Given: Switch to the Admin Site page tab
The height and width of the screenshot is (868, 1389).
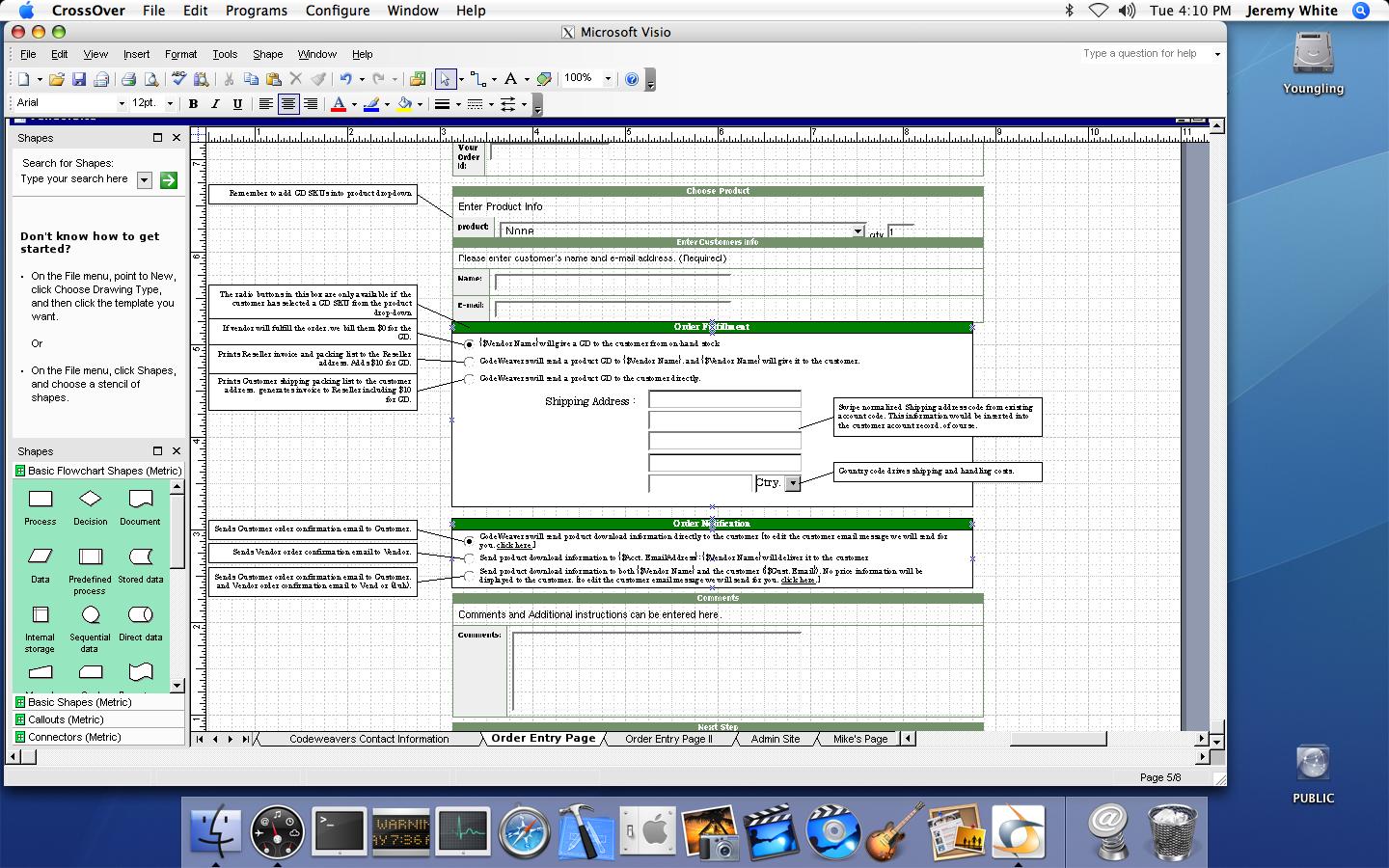Looking at the screenshot, I should [x=775, y=739].
